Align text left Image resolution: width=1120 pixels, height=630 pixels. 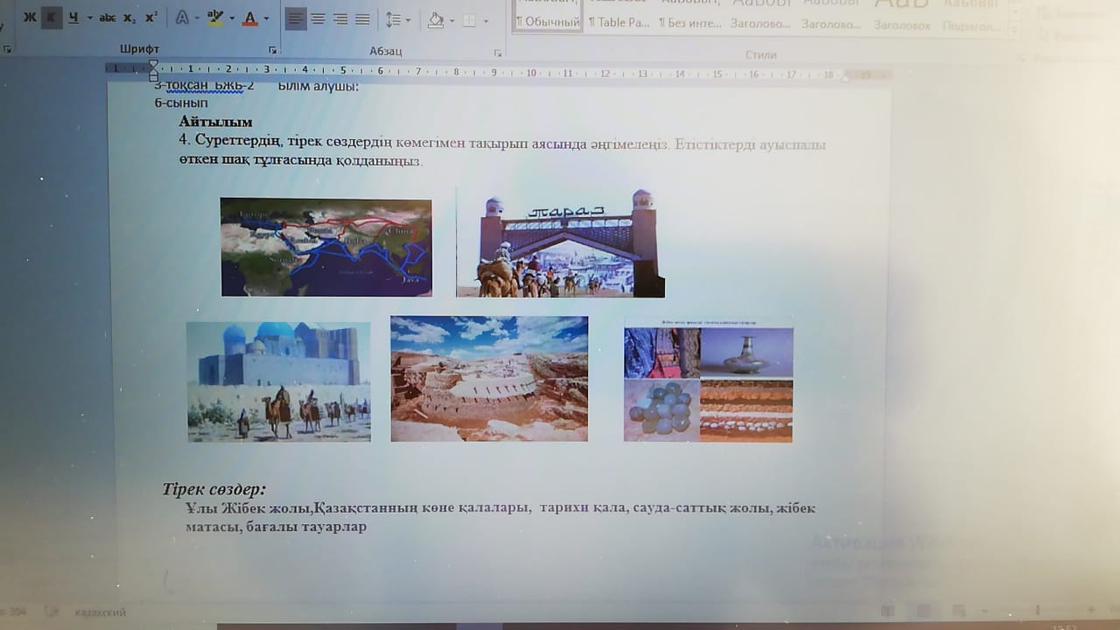click(x=295, y=19)
